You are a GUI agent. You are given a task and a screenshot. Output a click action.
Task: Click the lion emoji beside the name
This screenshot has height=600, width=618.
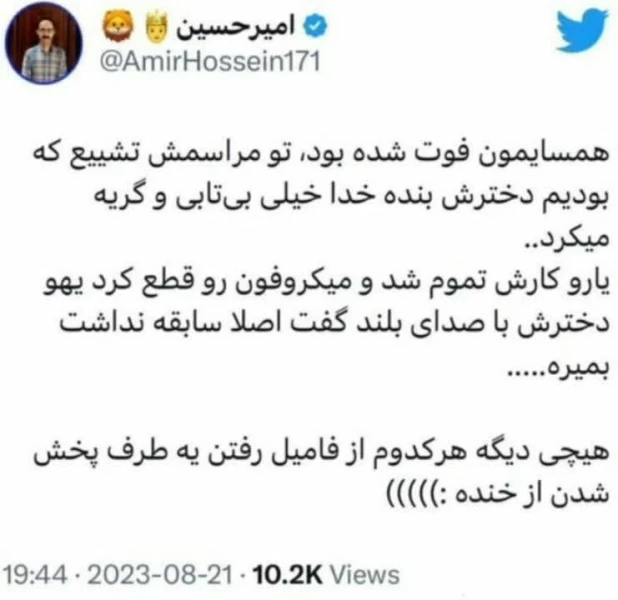[117, 26]
